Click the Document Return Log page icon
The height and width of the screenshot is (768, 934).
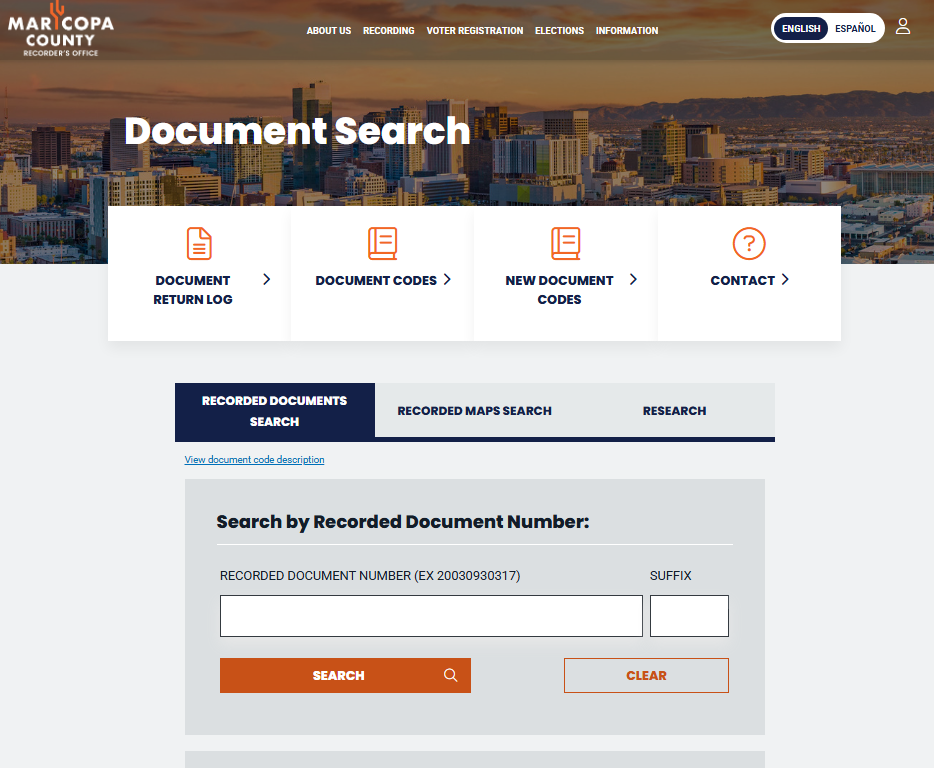pos(199,243)
